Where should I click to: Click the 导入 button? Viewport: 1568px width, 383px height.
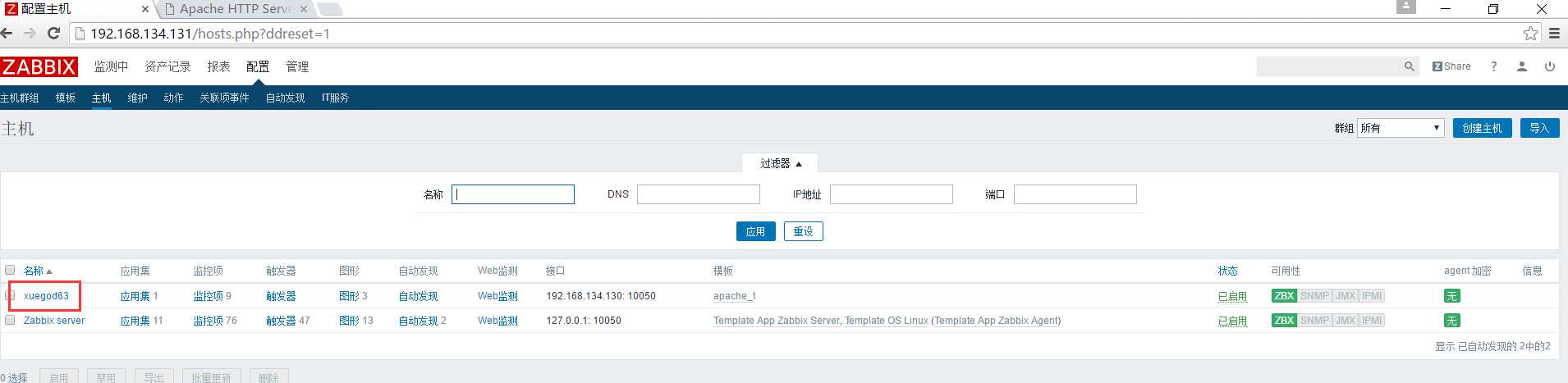pos(1539,128)
